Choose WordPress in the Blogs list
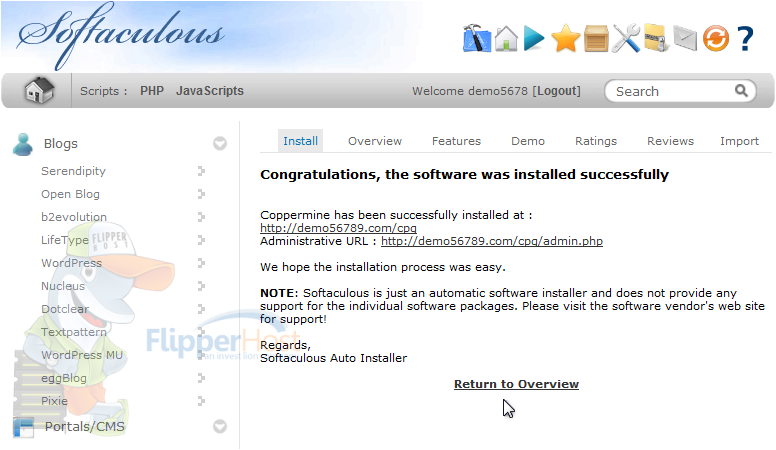 (x=71, y=263)
